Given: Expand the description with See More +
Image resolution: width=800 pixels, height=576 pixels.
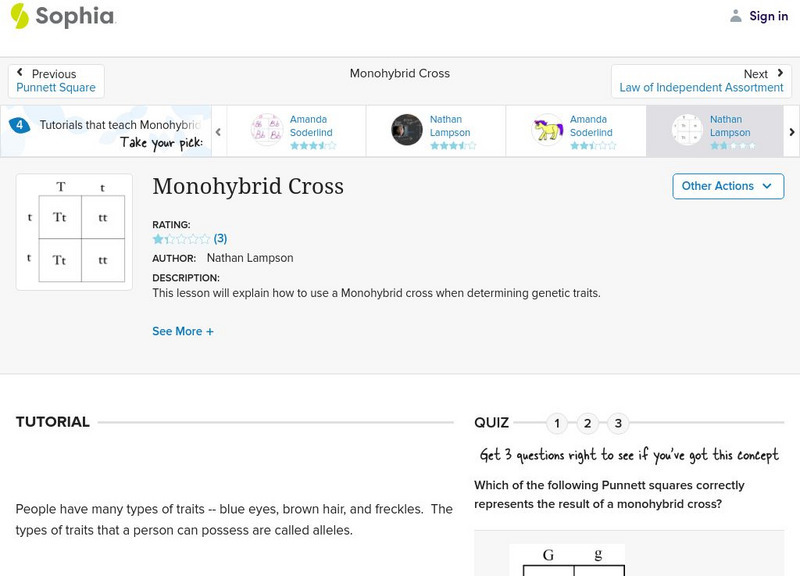Looking at the screenshot, I should pos(183,331).
